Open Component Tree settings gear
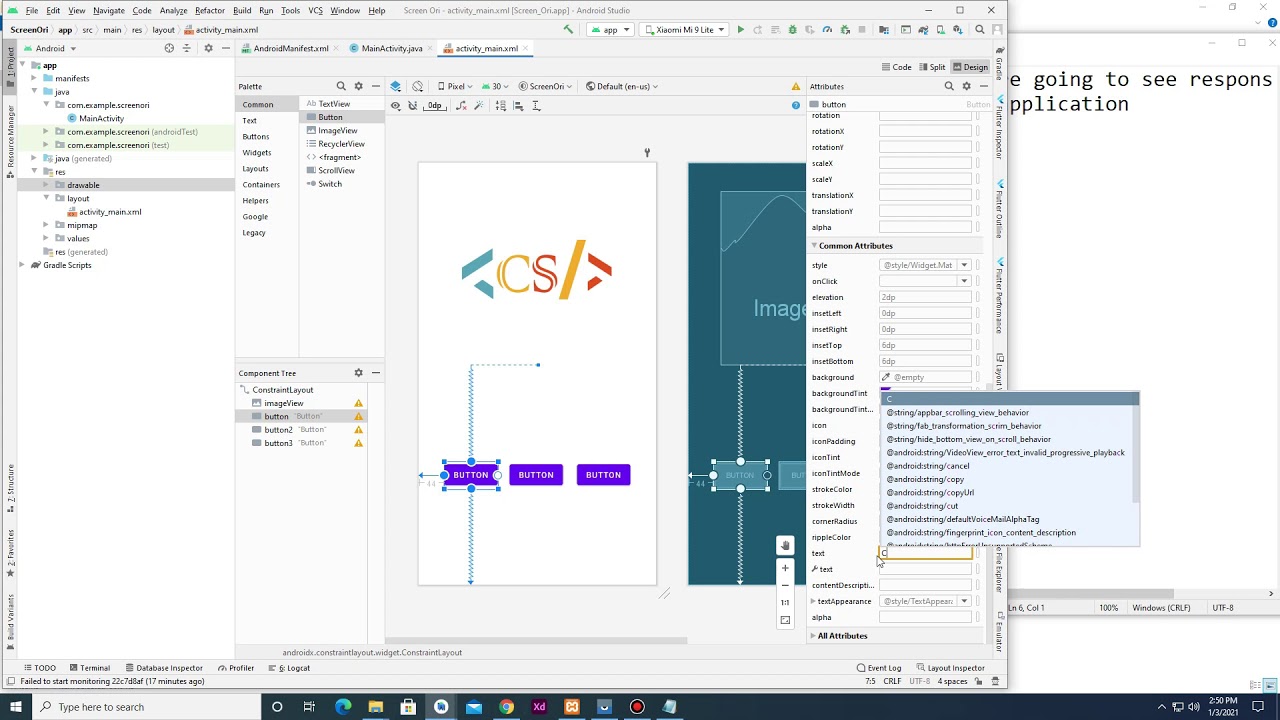 click(x=358, y=373)
